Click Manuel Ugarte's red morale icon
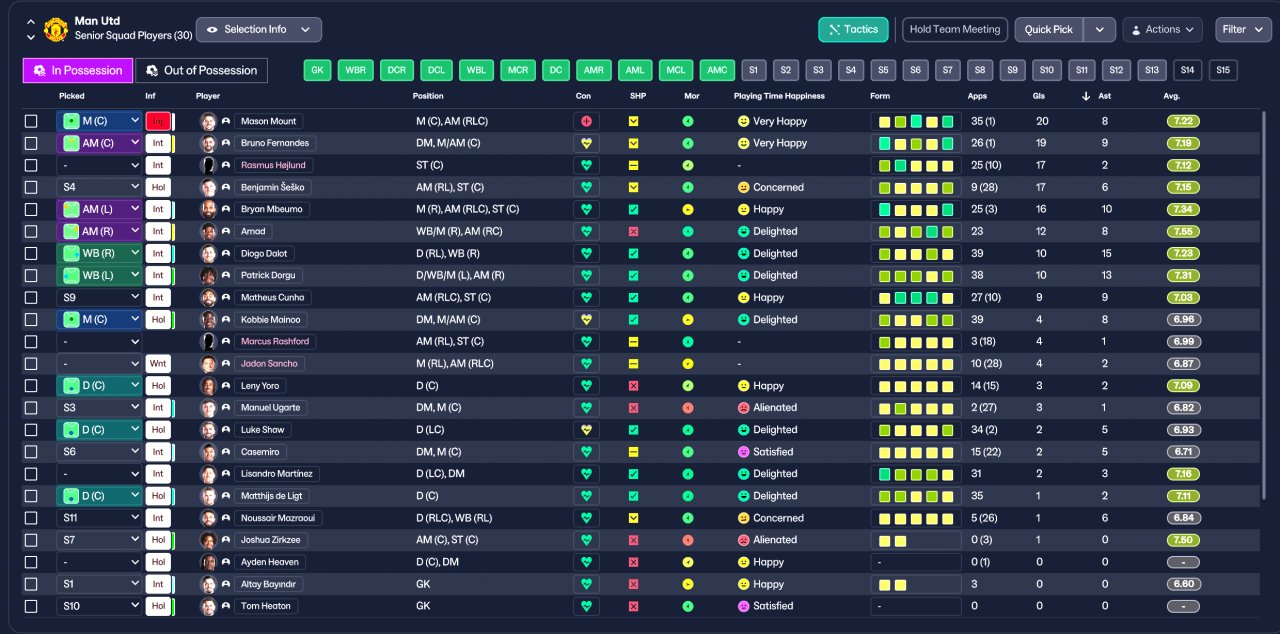 tap(688, 408)
